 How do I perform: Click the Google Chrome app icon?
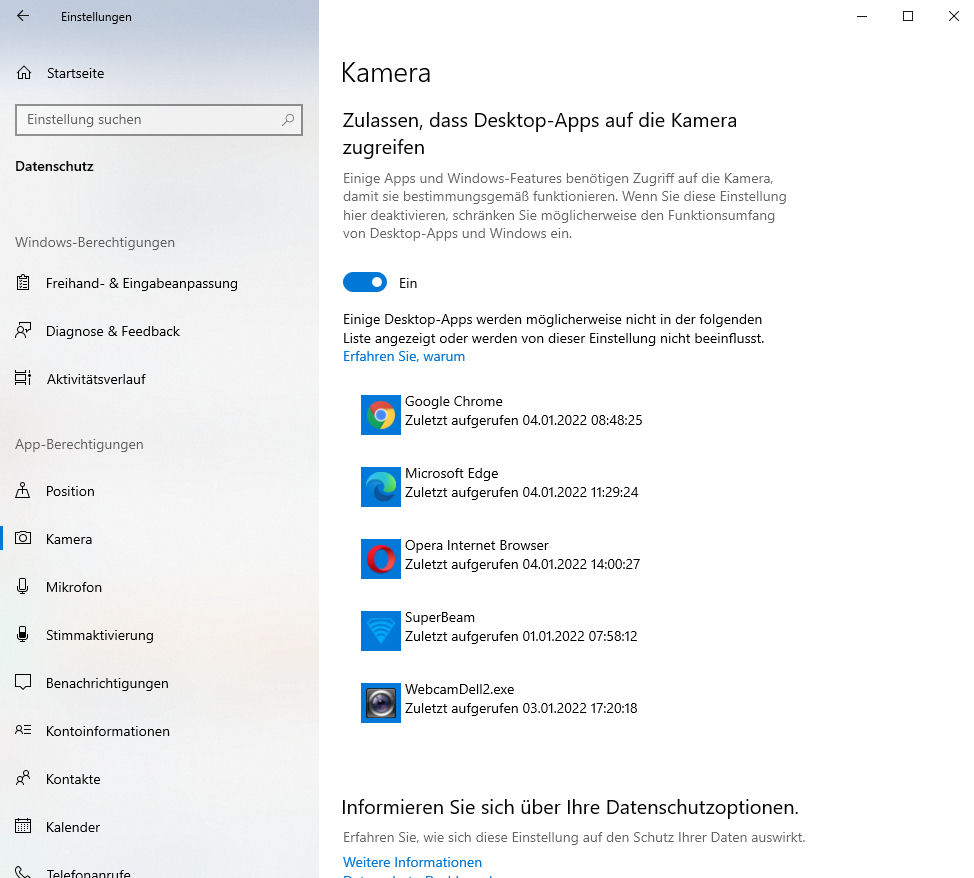(x=380, y=415)
